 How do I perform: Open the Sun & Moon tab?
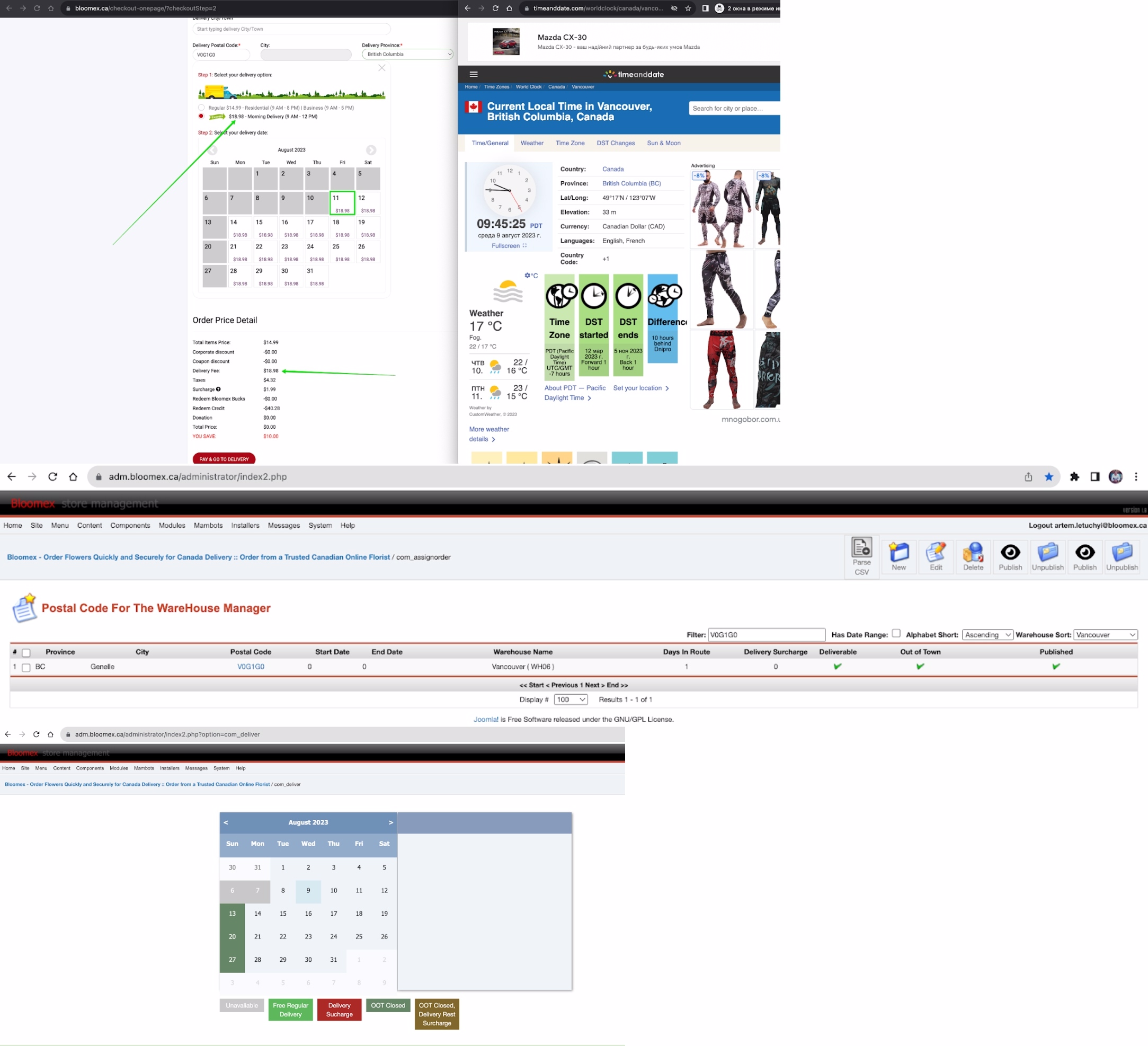(x=663, y=143)
